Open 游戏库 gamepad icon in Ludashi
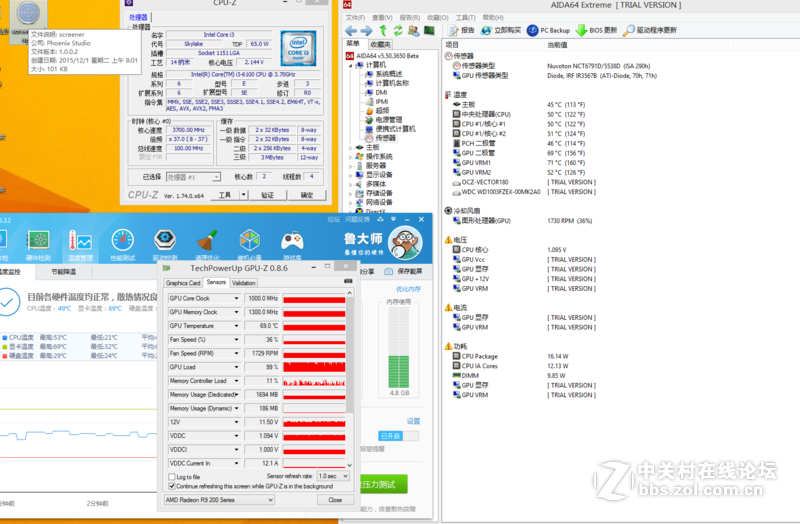This screenshot has width=800, height=524. pos(292,245)
